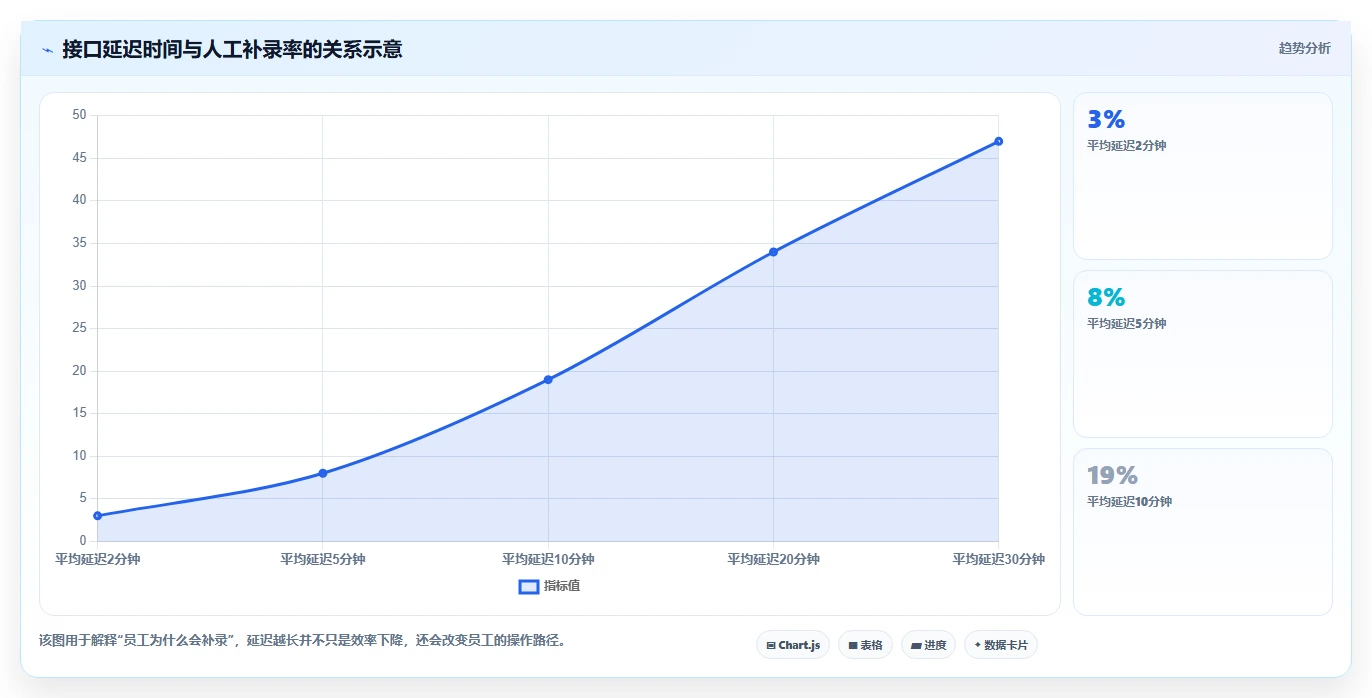Select the Chart.js tag chip
The height and width of the screenshot is (698, 1372).
click(x=793, y=645)
